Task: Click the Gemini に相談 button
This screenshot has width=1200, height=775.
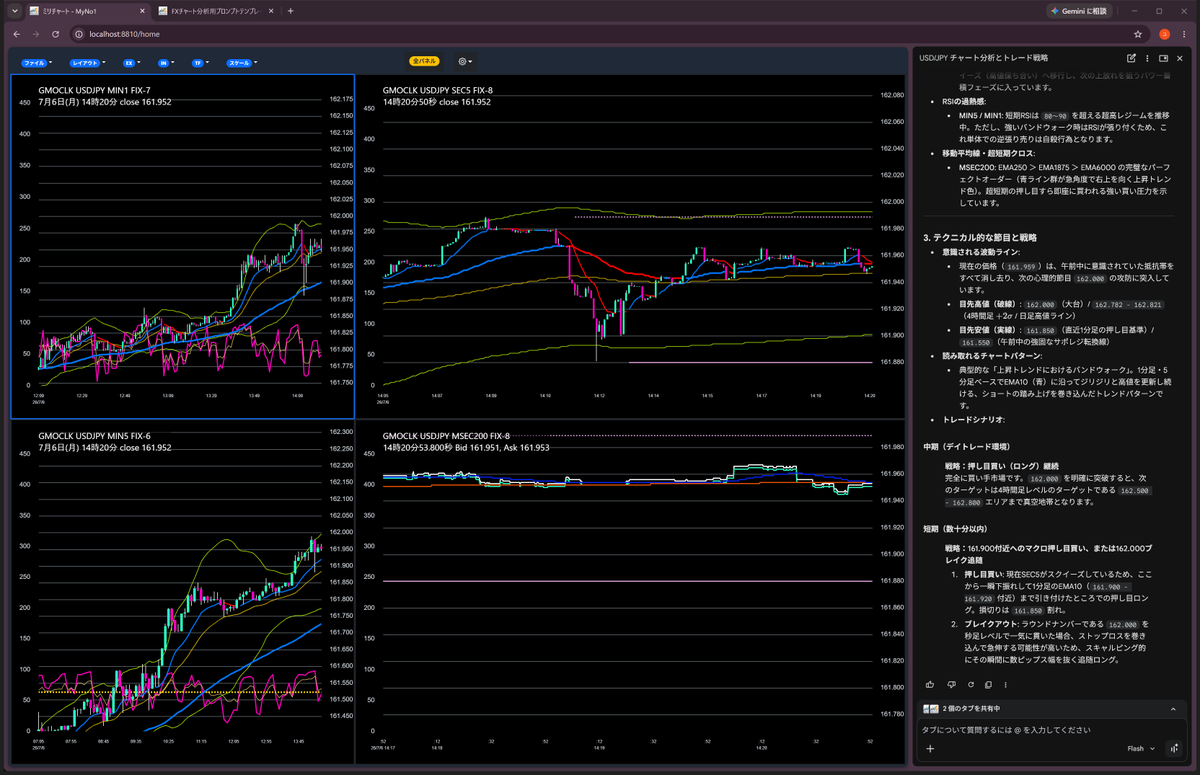Action: [1080, 10]
